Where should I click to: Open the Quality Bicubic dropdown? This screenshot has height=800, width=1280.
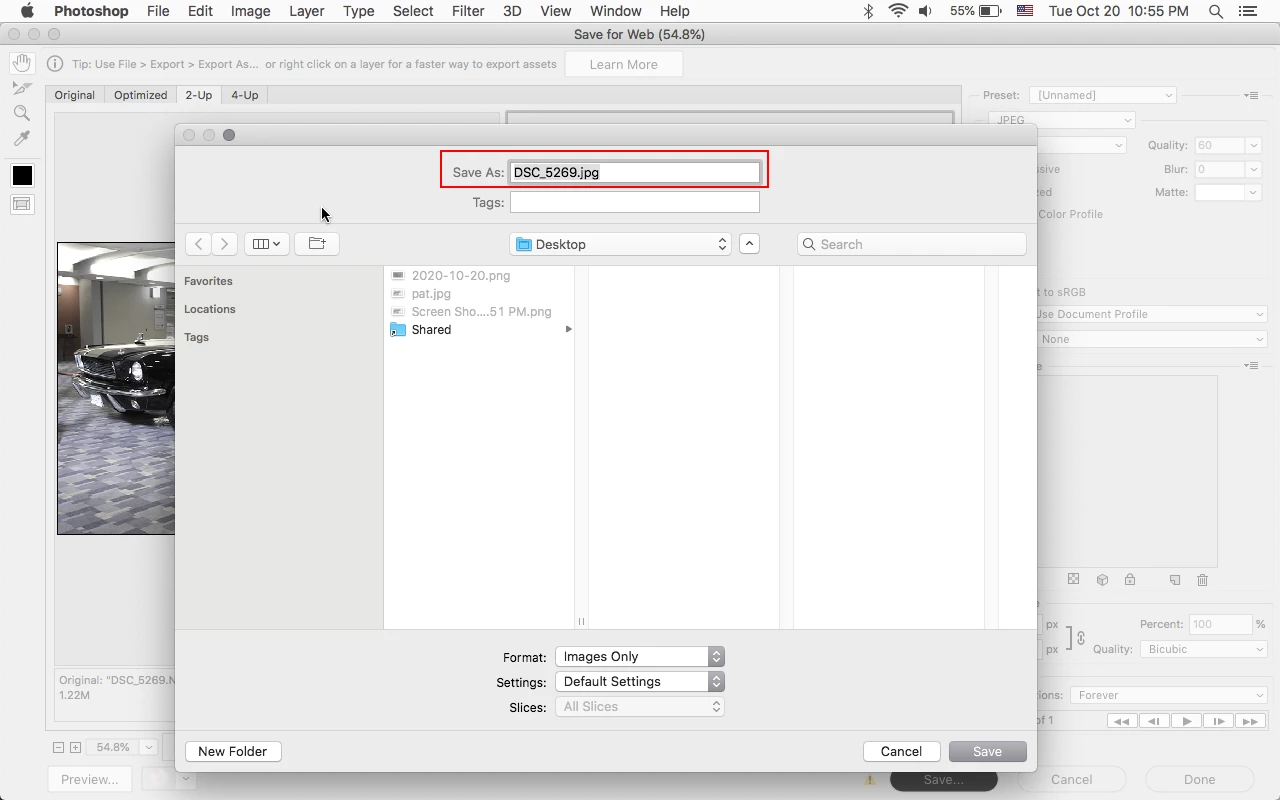click(1203, 649)
